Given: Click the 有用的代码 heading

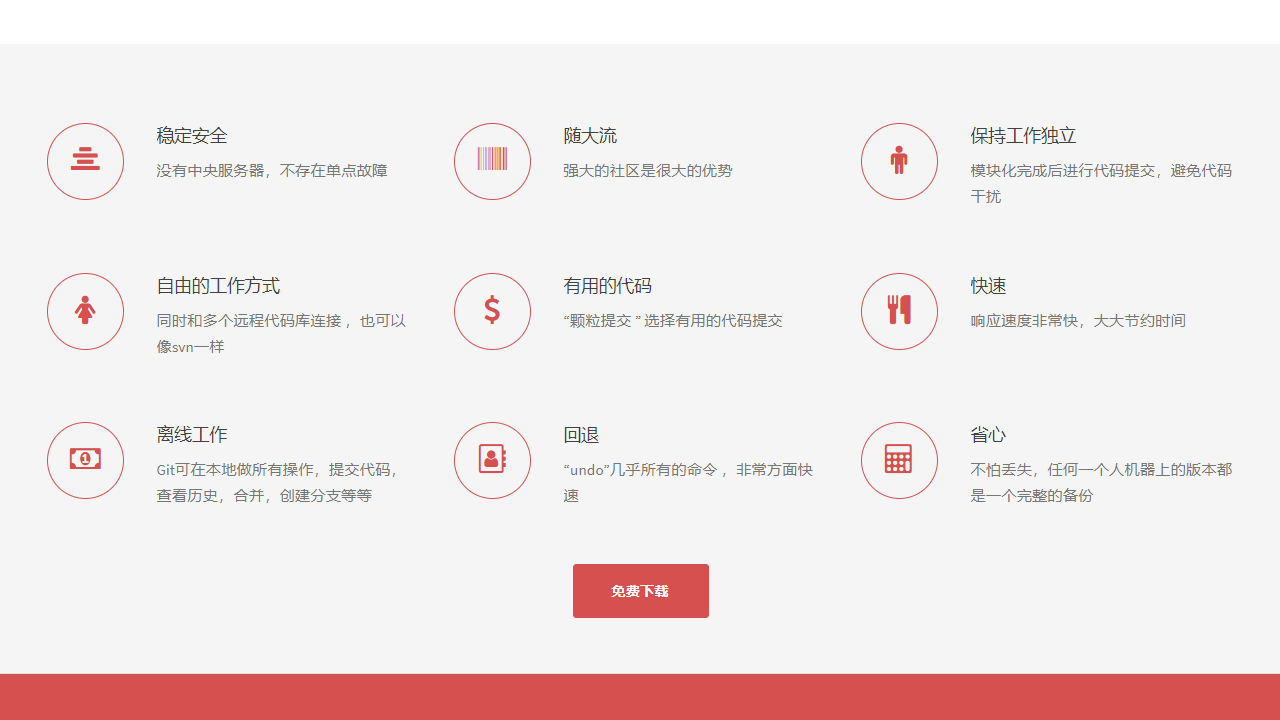Looking at the screenshot, I should tap(608, 286).
